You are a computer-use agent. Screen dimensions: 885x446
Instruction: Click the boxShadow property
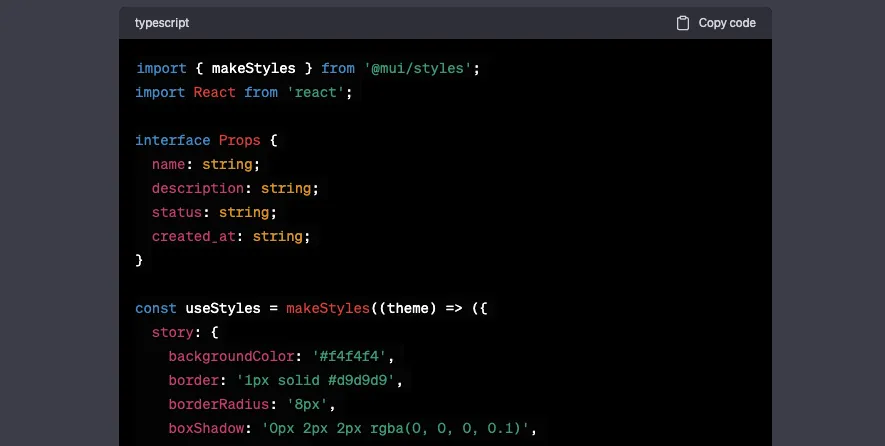tap(207, 428)
